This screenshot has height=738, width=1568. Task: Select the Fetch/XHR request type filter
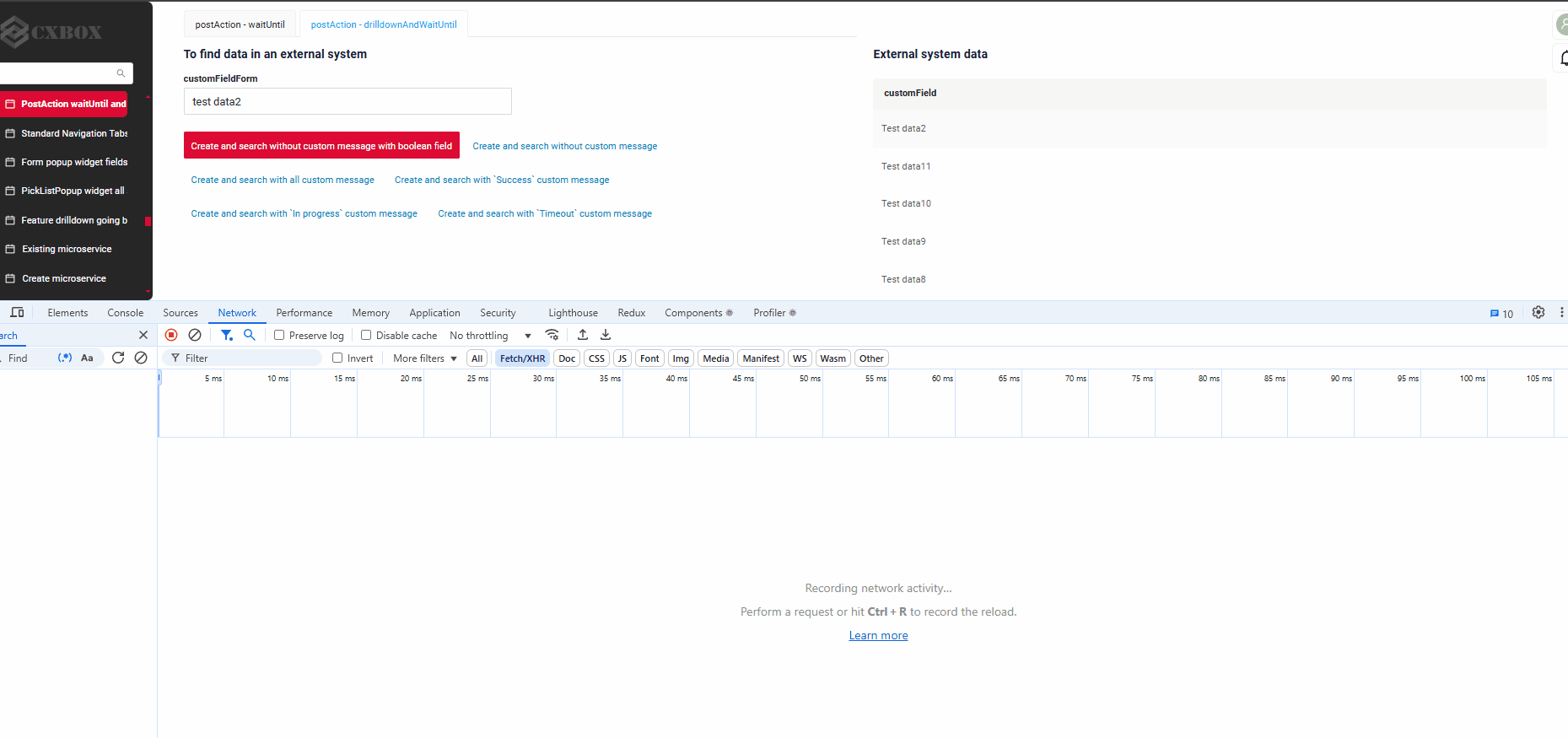(522, 358)
